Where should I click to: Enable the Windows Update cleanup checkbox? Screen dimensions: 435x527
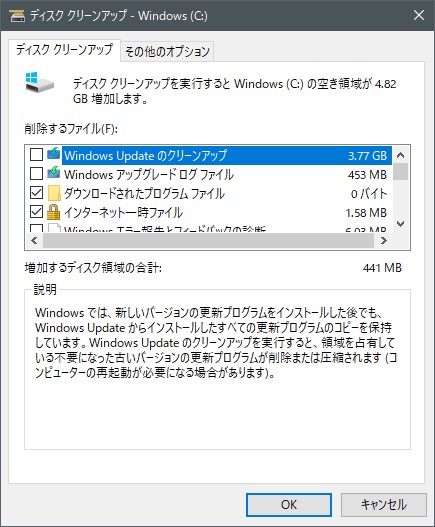coord(36,155)
